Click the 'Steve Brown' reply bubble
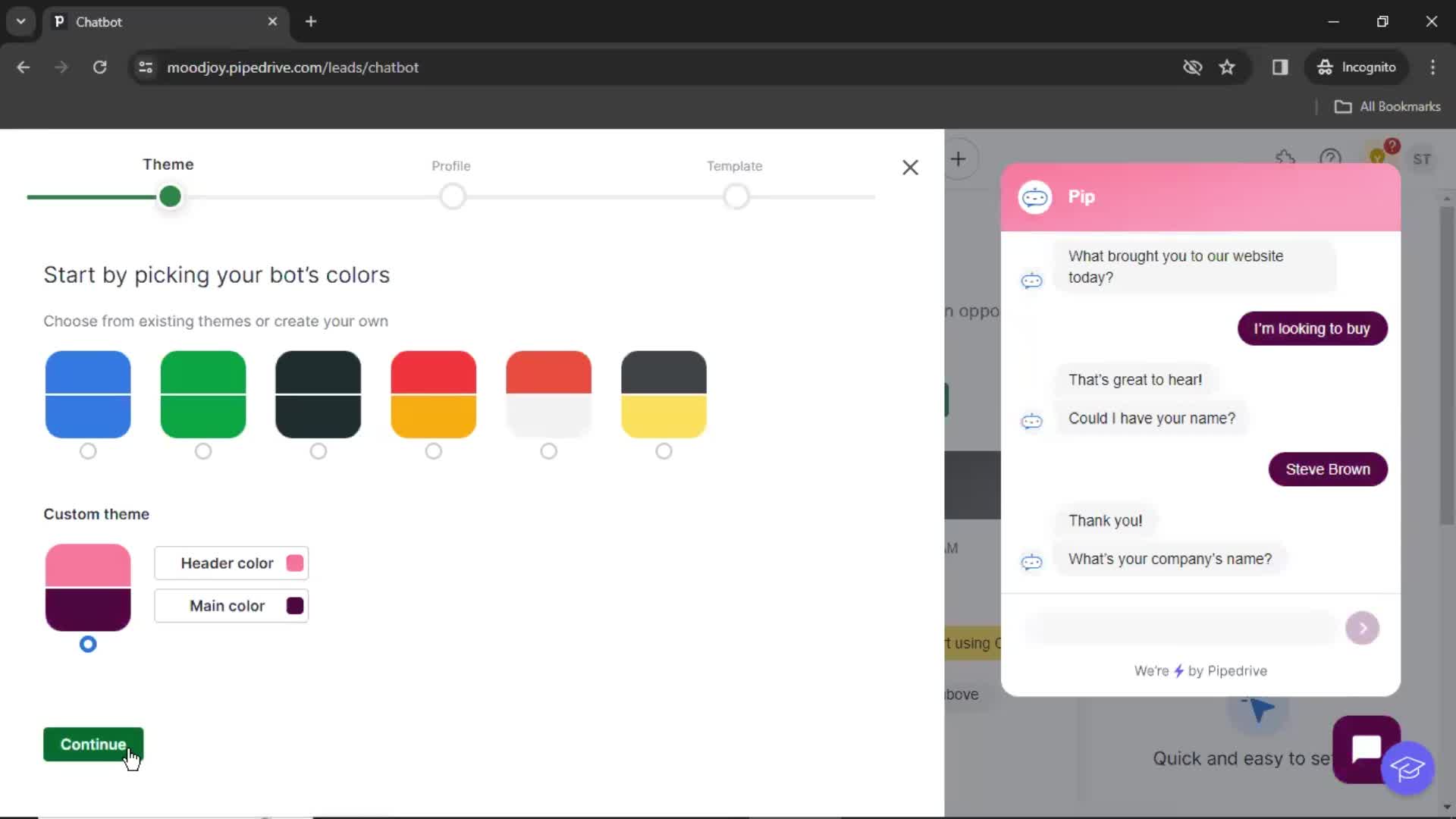 (1328, 469)
